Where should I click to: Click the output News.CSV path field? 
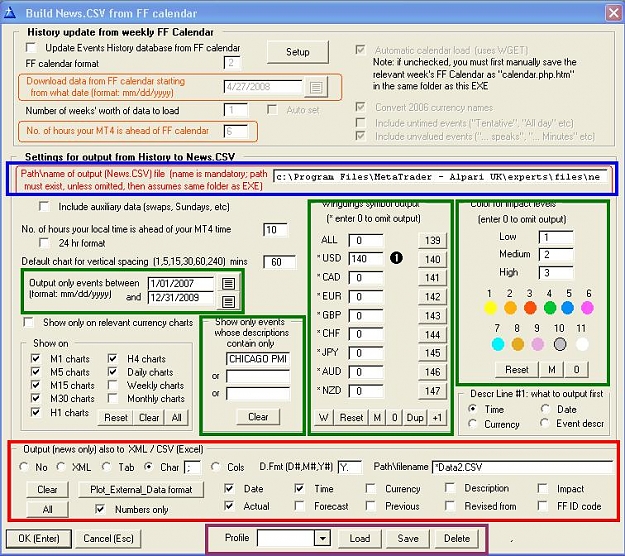click(442, 177)
